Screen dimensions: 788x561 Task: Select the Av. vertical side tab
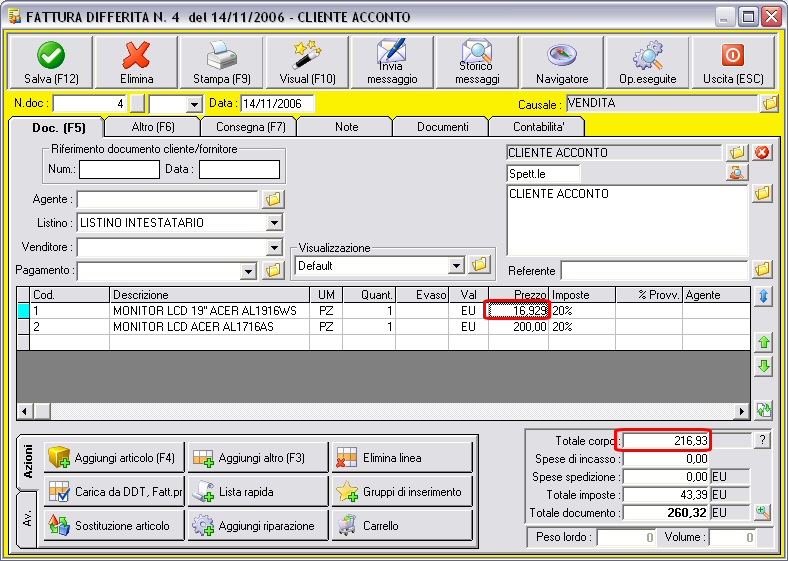point(27,521)
